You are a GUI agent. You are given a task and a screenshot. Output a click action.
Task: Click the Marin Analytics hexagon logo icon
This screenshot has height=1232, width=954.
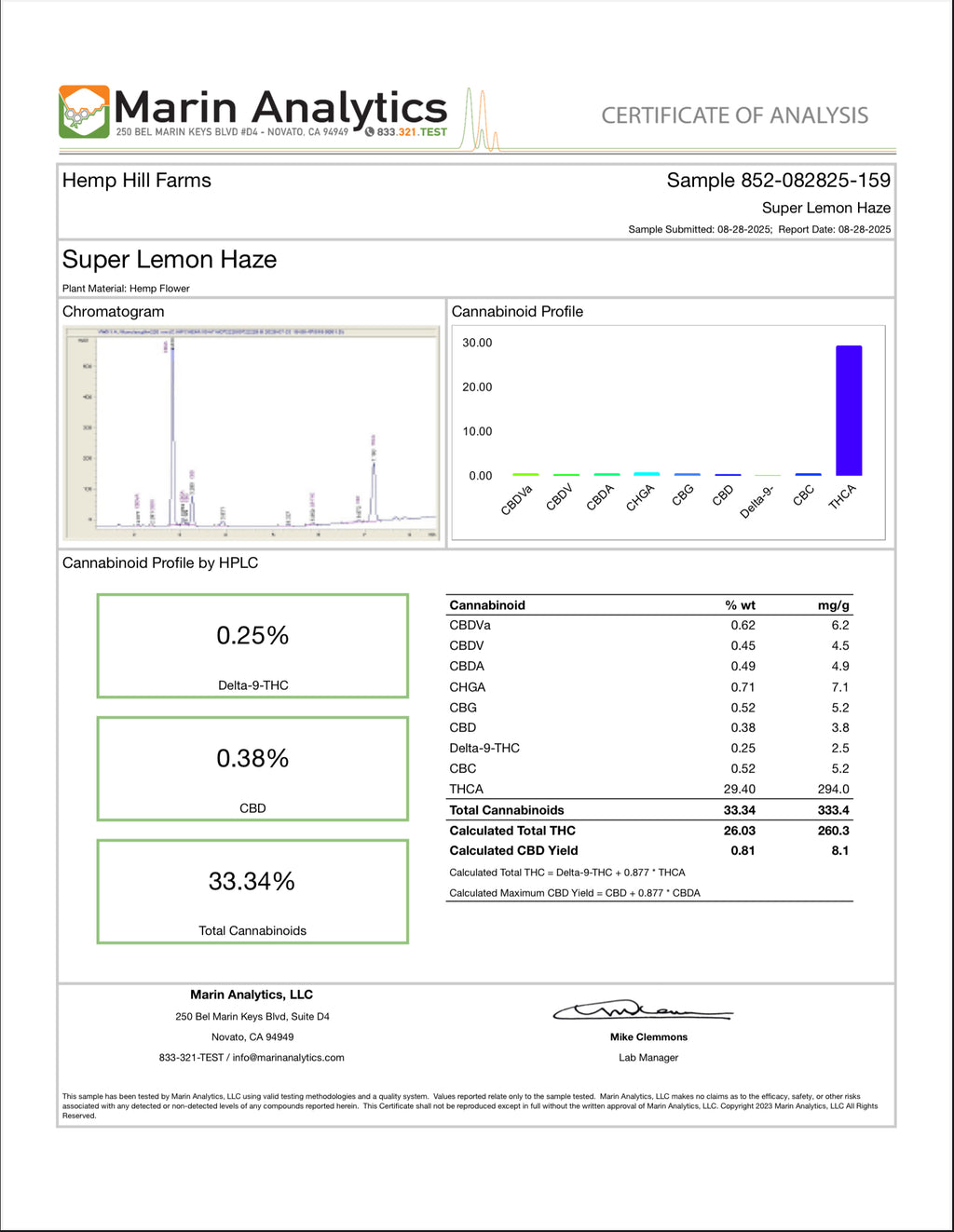pyautogui.click(x=84, y=112)
